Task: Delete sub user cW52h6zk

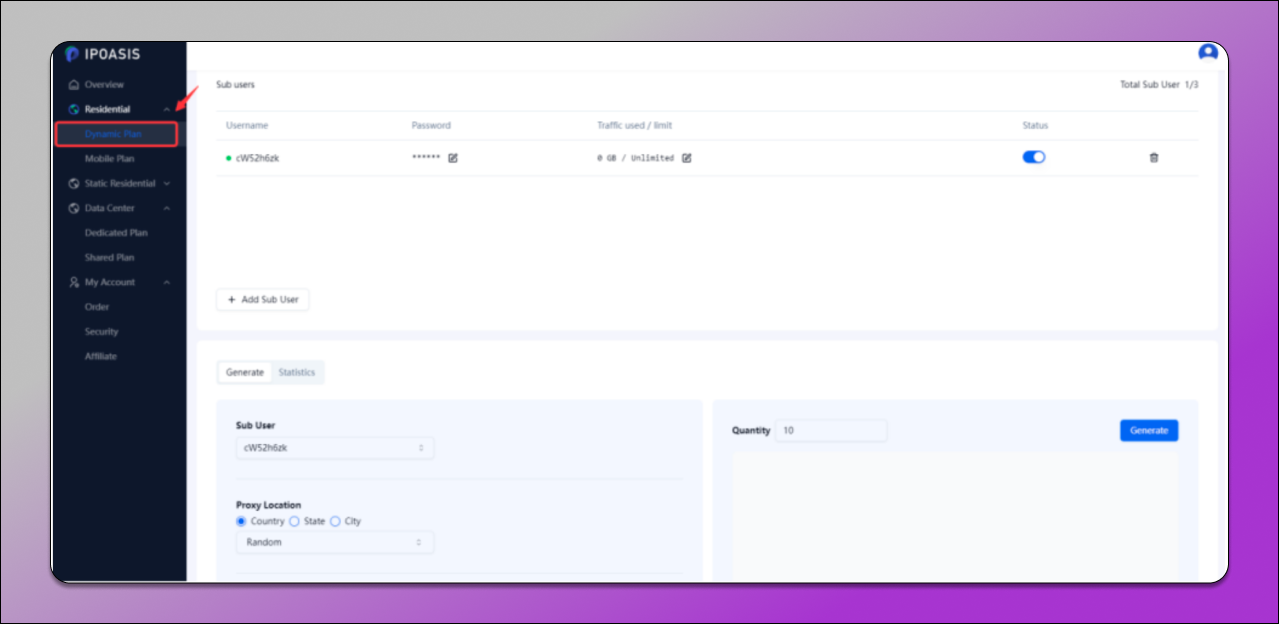Action: tap(1154, 158)
